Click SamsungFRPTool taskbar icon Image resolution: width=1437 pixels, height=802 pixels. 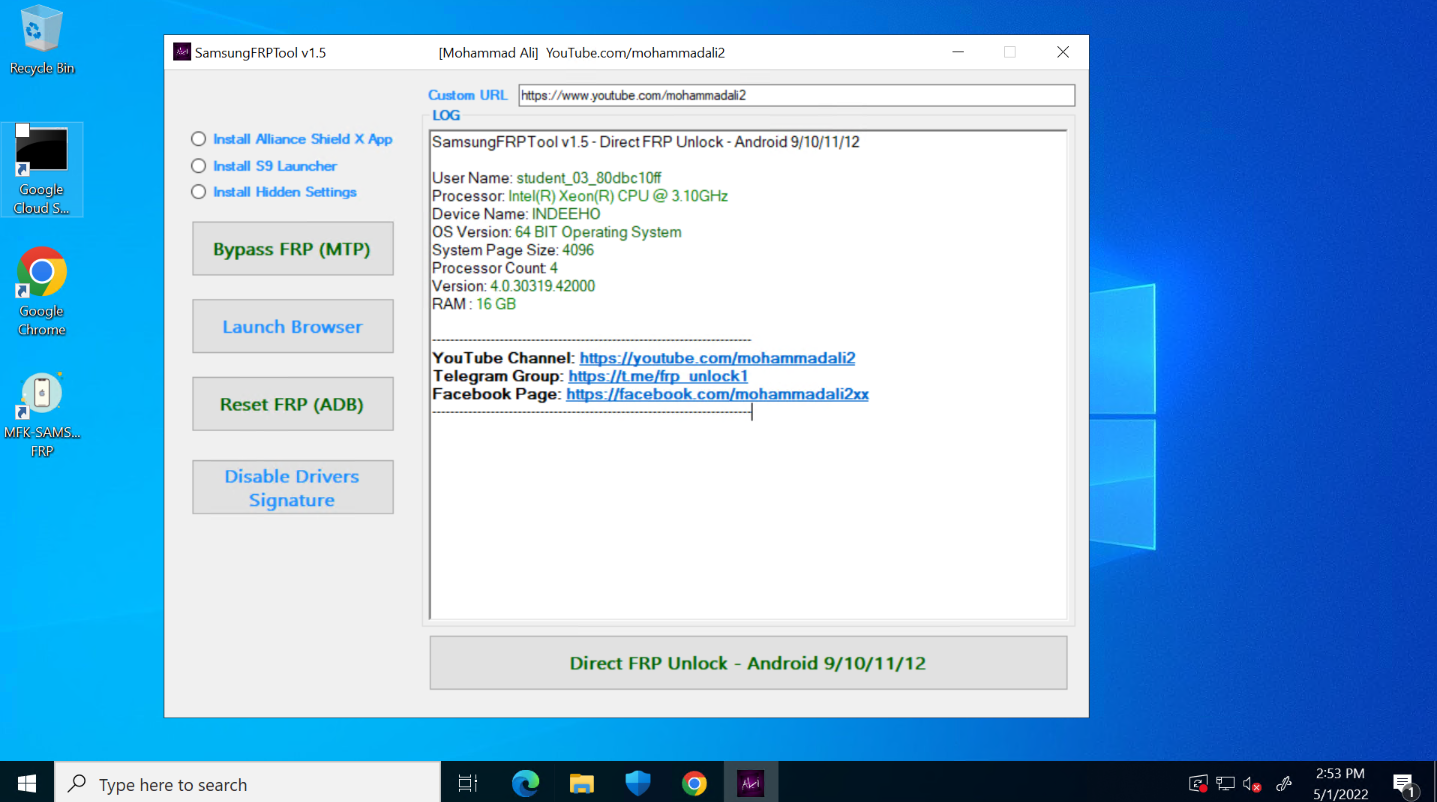[750, 783]
